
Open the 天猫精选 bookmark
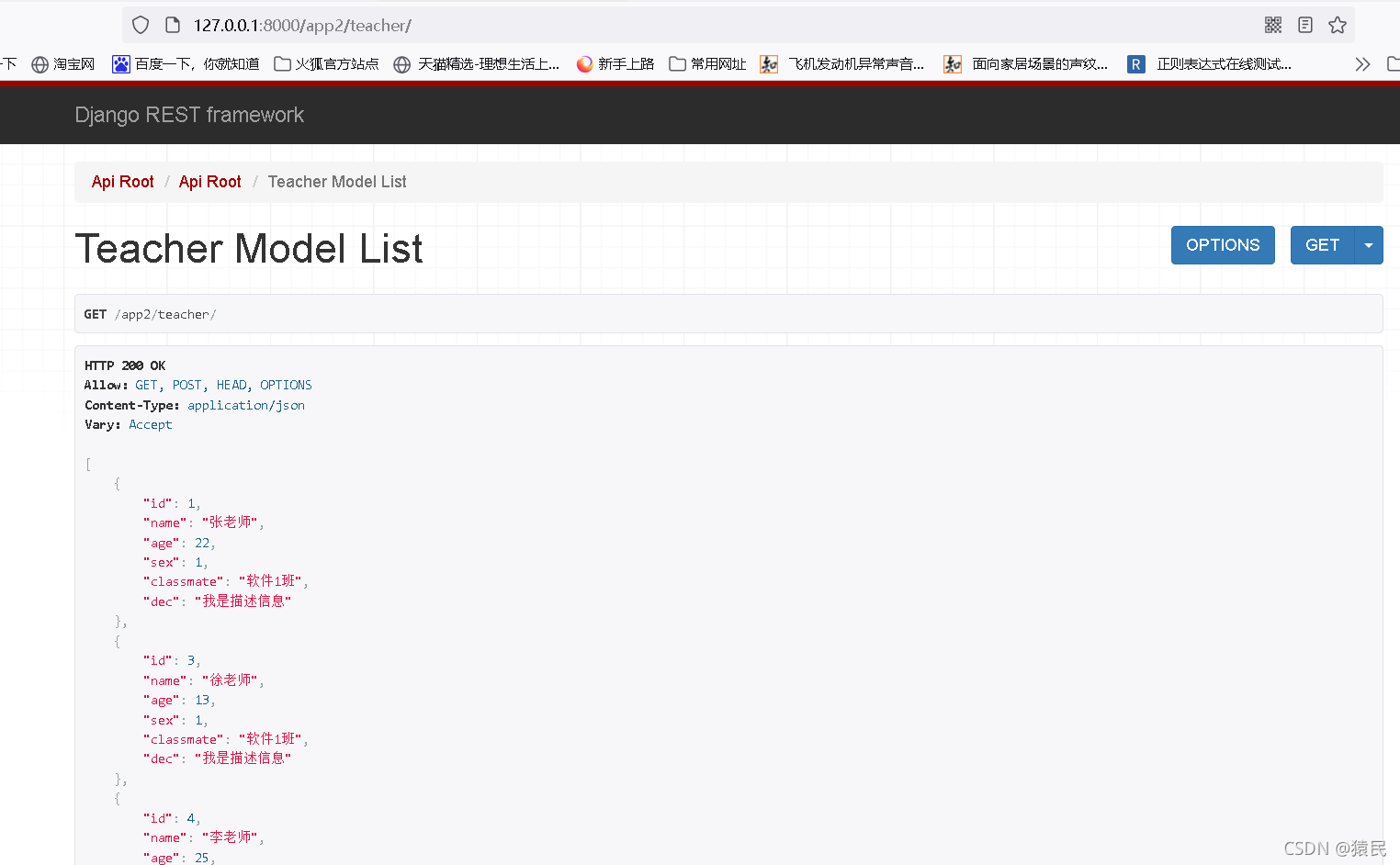pyautogui.click(x=476, y=64)
